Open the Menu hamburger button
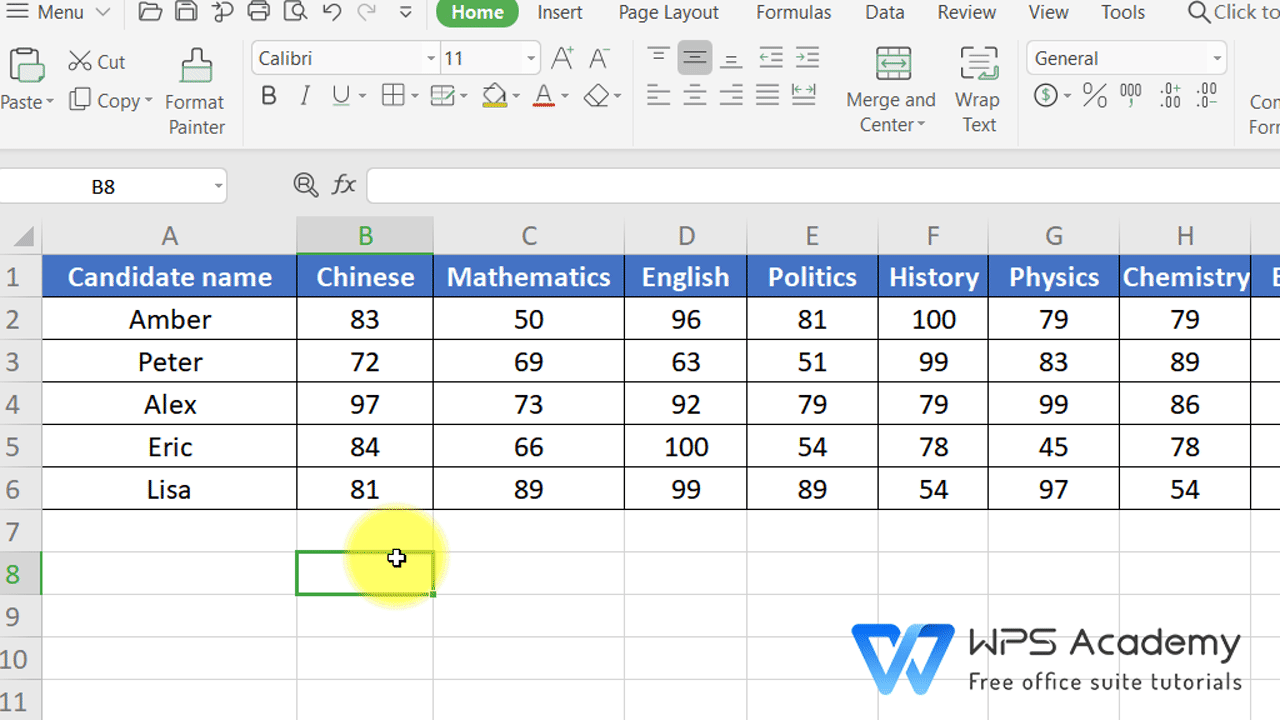The image size is (1280, 720). pos(60,13)
